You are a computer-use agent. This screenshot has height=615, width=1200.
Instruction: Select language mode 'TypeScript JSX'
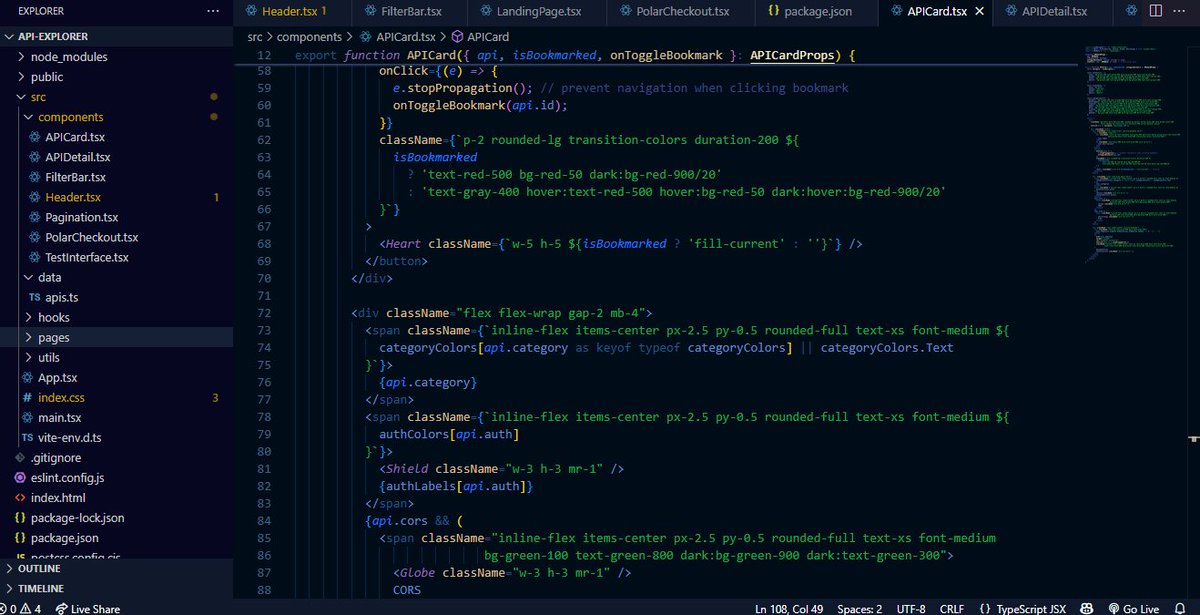pyautogui.click(x=1032, y=608)
